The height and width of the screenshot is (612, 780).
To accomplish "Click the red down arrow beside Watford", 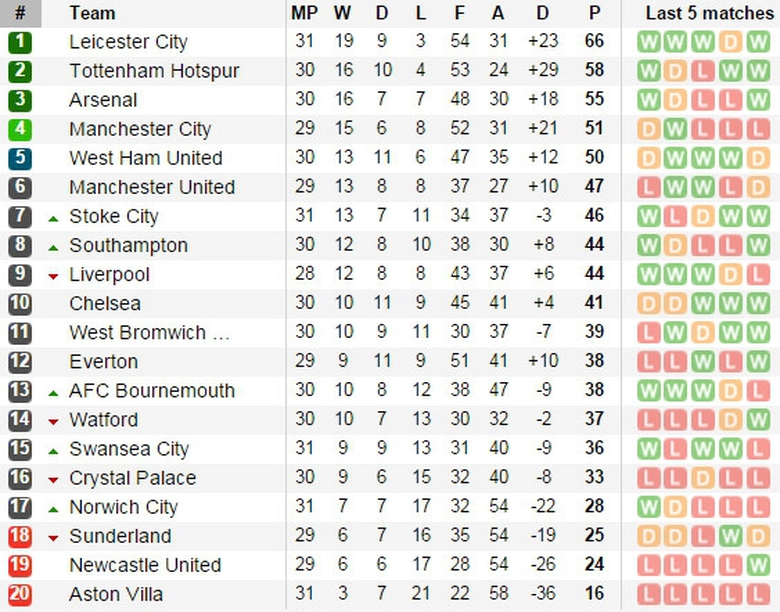I will [x=53, y=421].
